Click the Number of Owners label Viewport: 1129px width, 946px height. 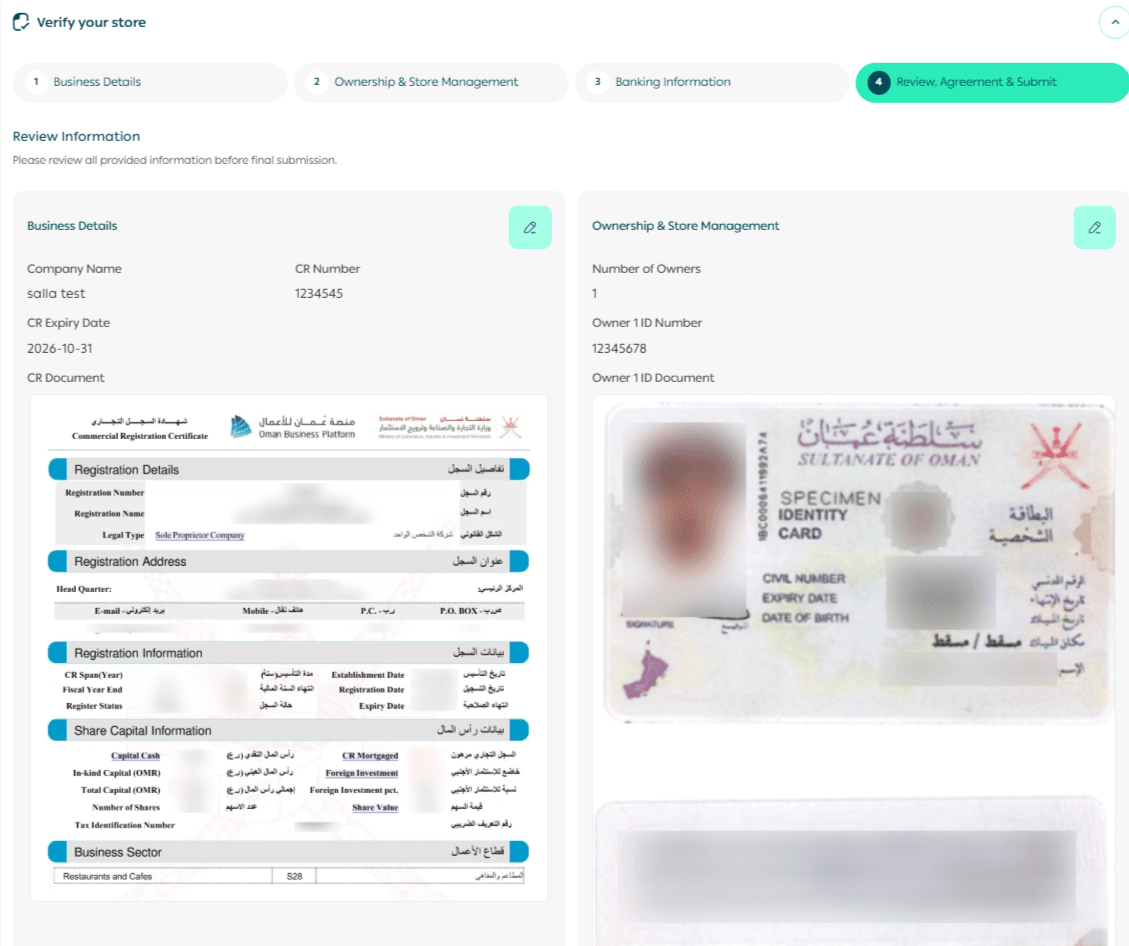pyautogui.click(x=646, y=269)
